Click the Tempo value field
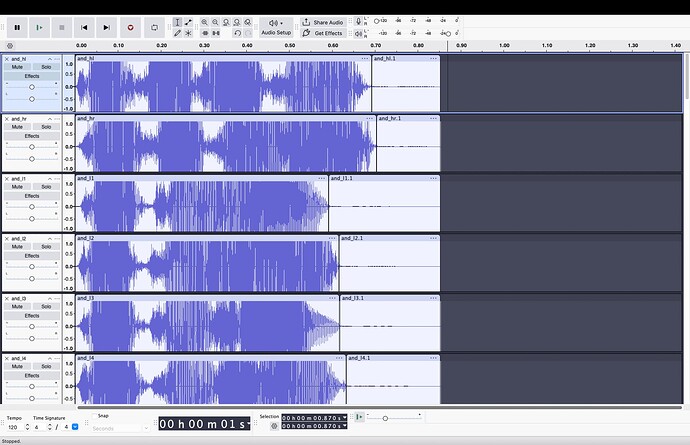Screen dimensions: 690x445 [x=15, y=427]
